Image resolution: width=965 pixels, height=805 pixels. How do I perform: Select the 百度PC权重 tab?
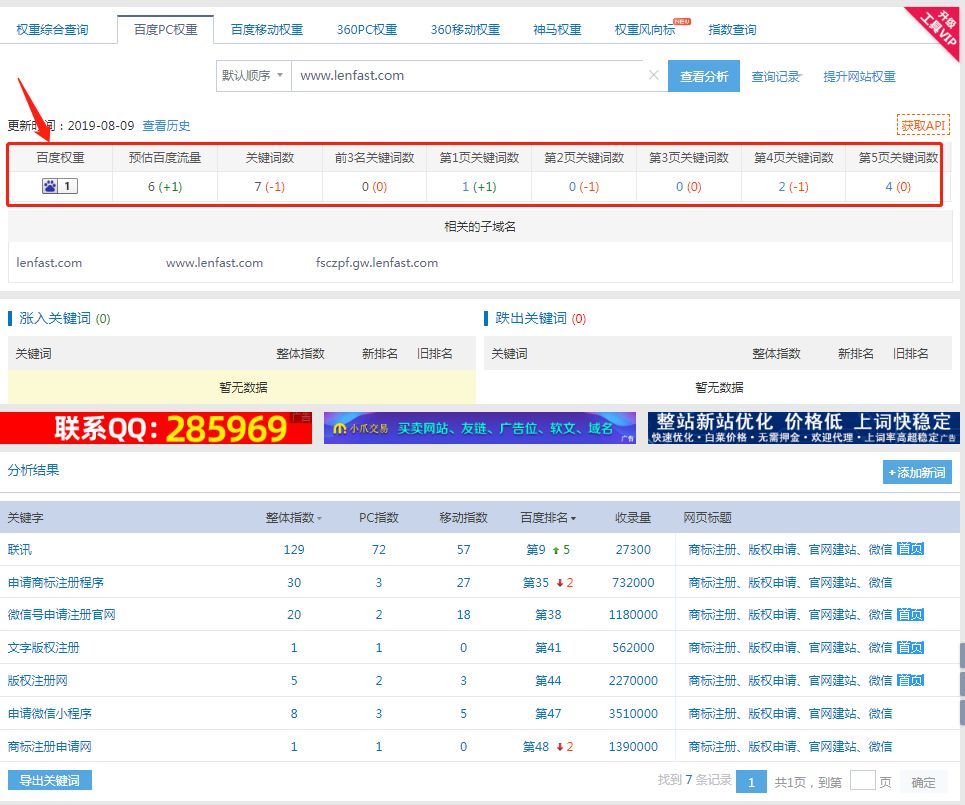(x=166, y=30)
